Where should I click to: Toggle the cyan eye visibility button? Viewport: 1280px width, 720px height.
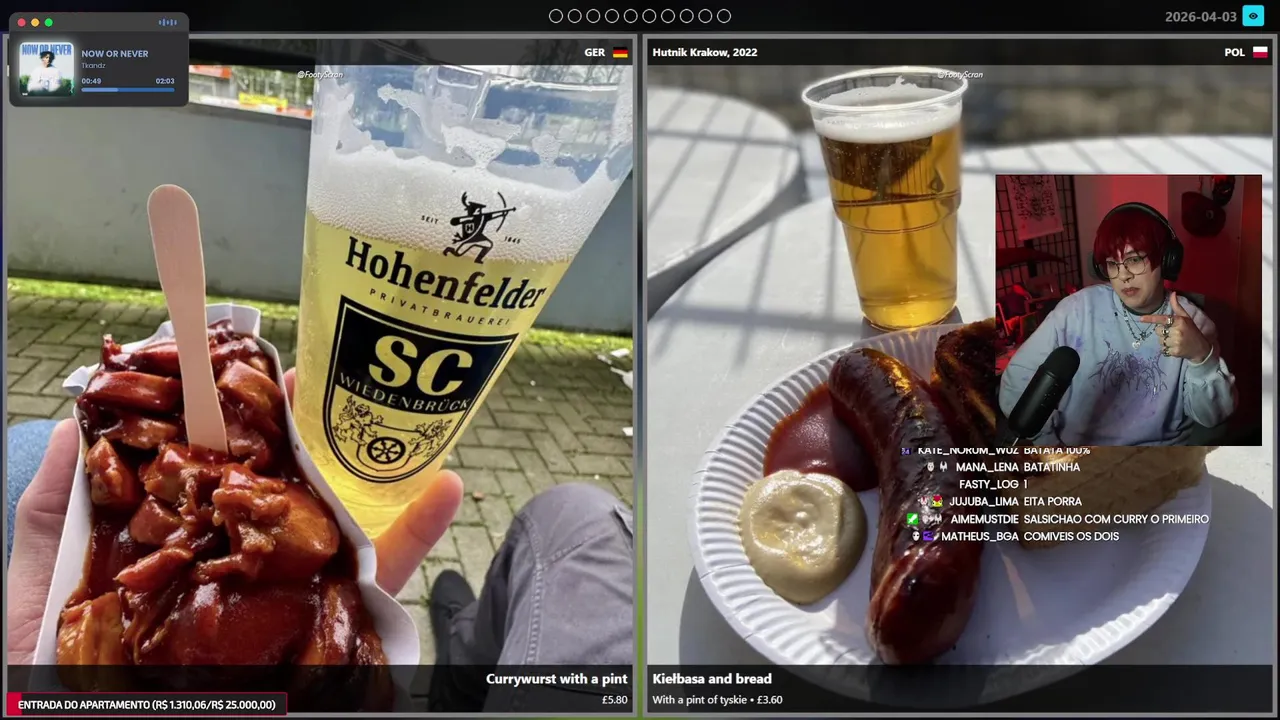tap(1253, 16)
